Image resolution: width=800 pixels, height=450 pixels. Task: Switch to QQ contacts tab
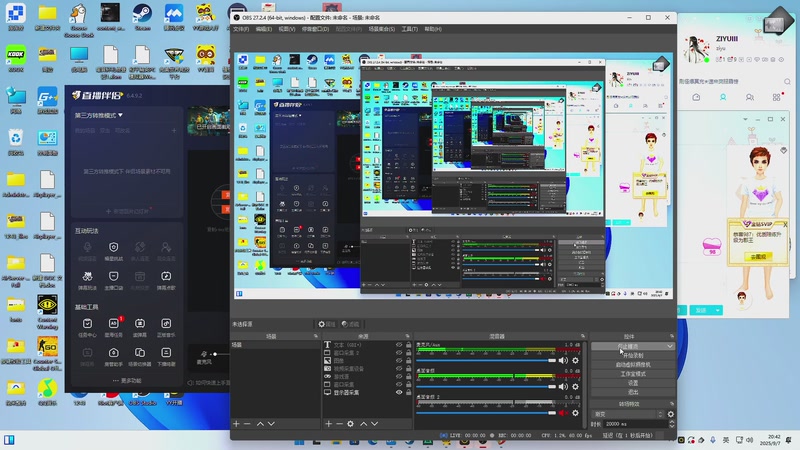[x=723, y=97]
